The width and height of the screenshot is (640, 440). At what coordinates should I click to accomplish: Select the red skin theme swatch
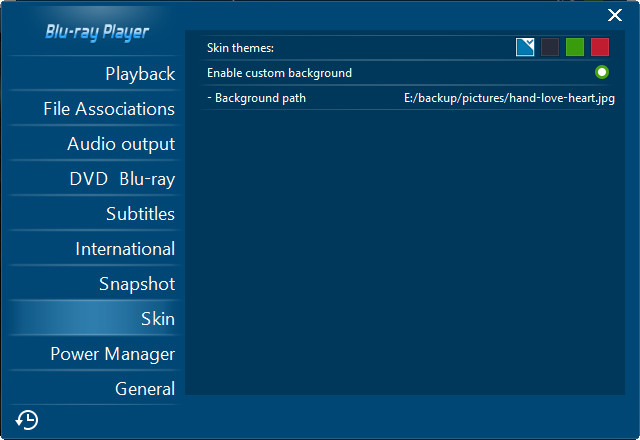[600, 47]
